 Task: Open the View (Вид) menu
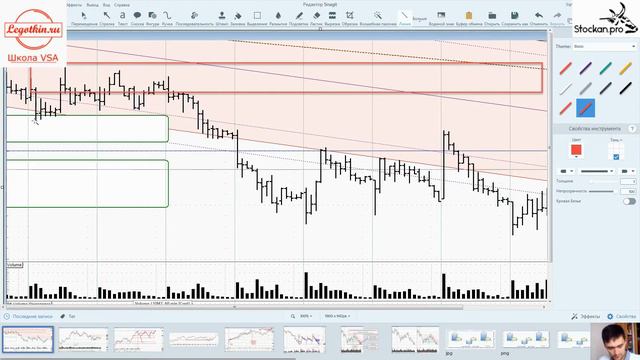pos(107,5)
